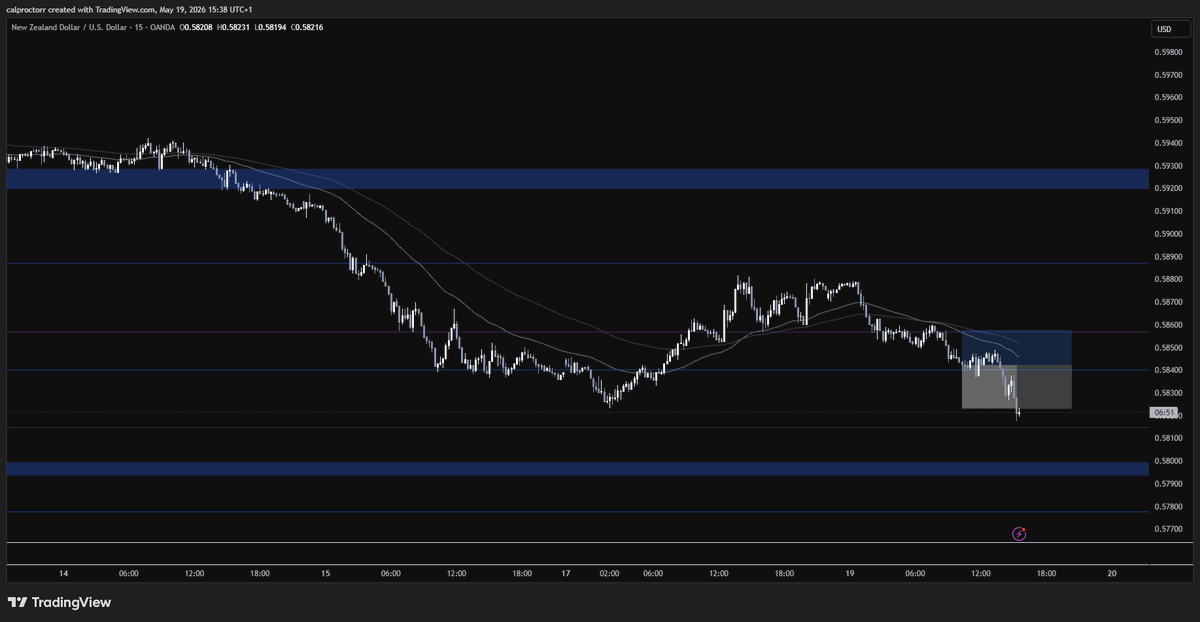This screenshot has height=622, width=1200.
Task: Click the 0.57800 price axis label
Action: (x=1170, y=506)
